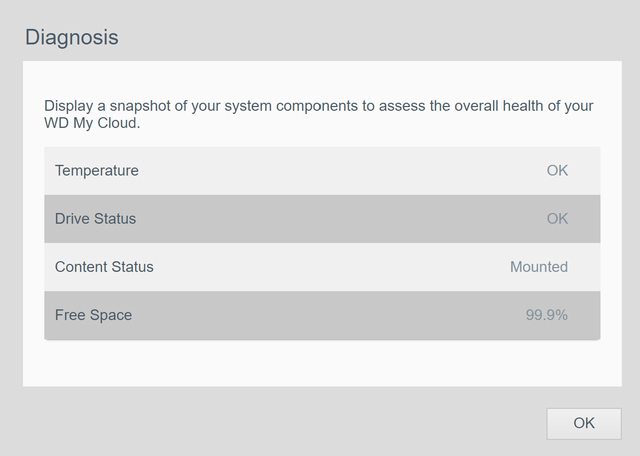Screen dimensions: 640x456
Task: Click the Diagnosis dialog title
Action: [x=71, y=38]
